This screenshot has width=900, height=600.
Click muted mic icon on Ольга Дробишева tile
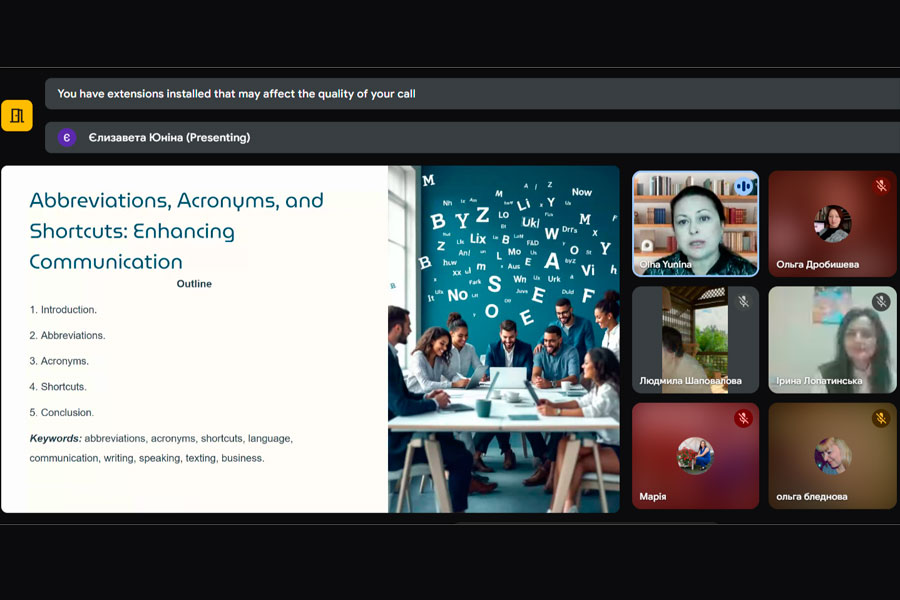tap(881, 186)
